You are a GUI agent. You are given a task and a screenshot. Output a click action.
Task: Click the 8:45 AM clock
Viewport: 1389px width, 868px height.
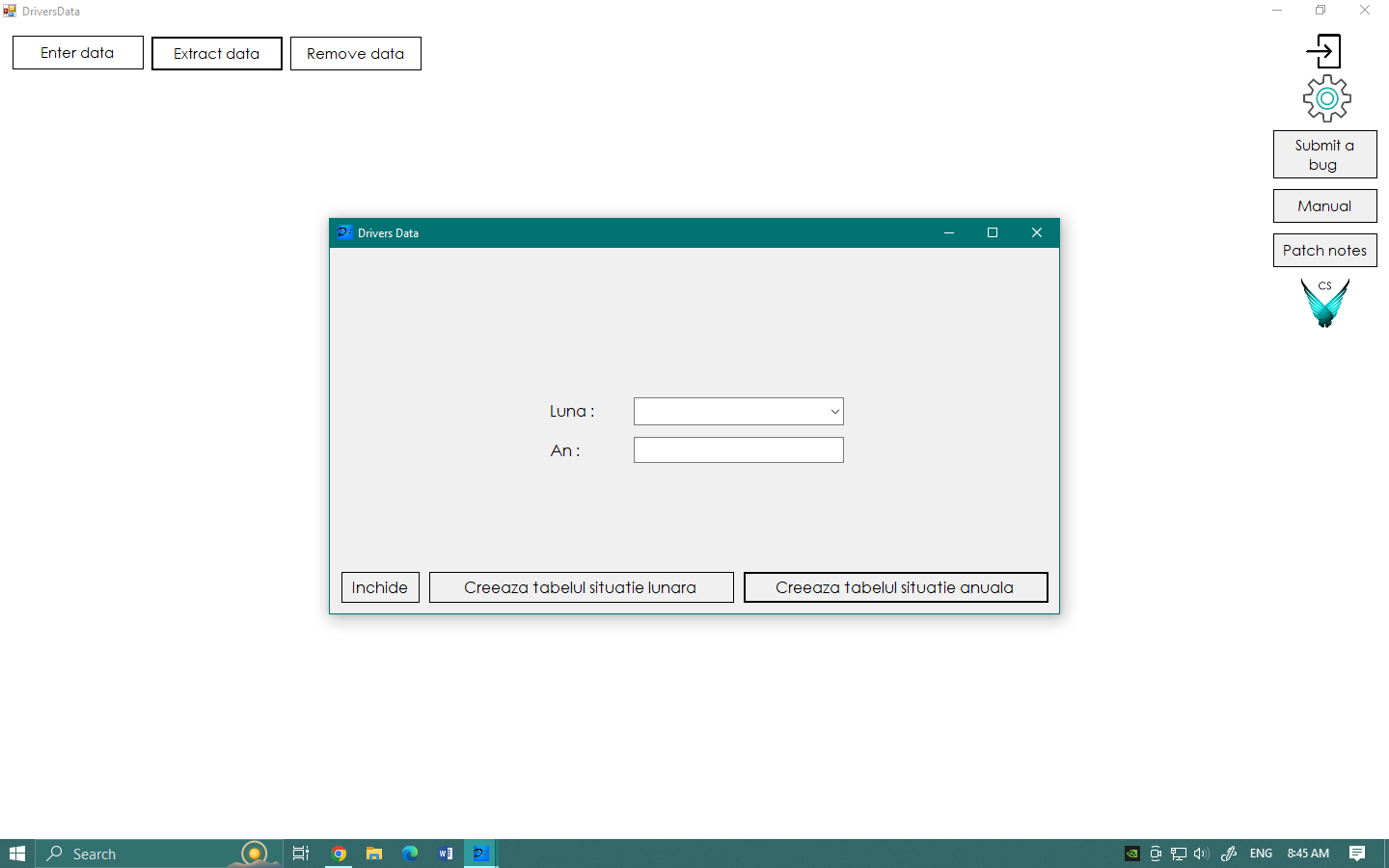point(1308,854)
